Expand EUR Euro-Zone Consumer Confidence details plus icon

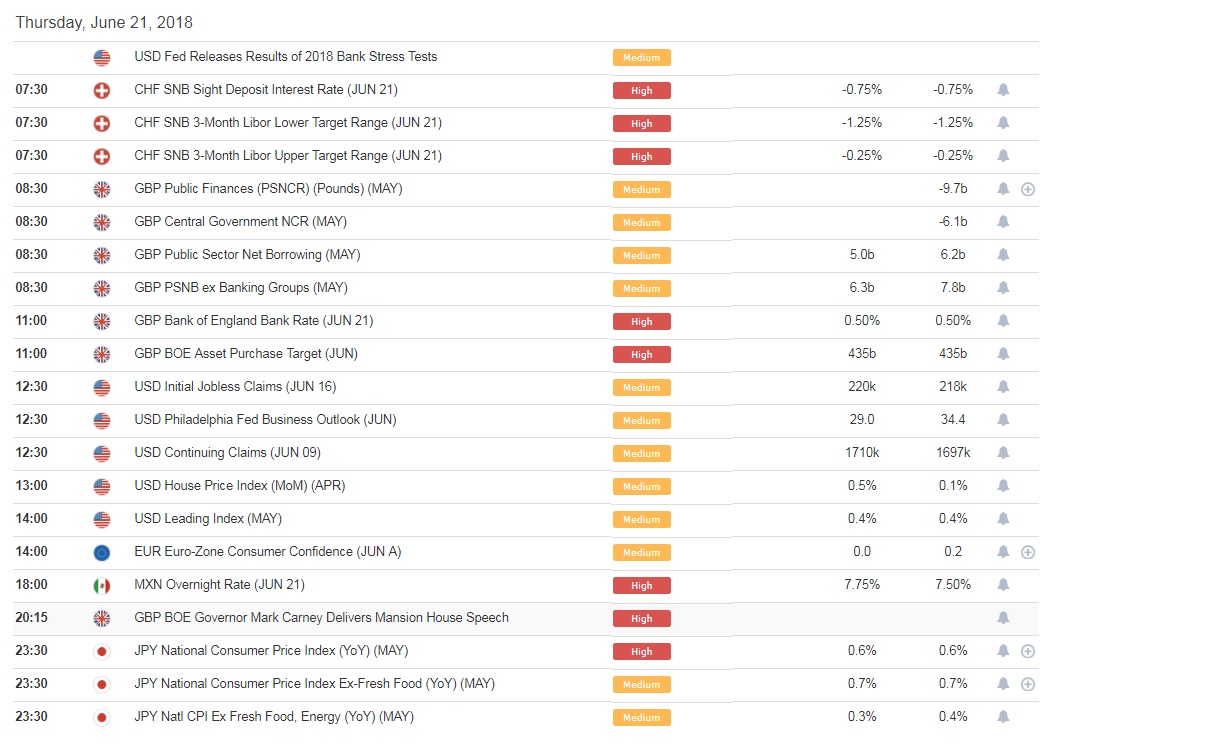(1027, 552)
